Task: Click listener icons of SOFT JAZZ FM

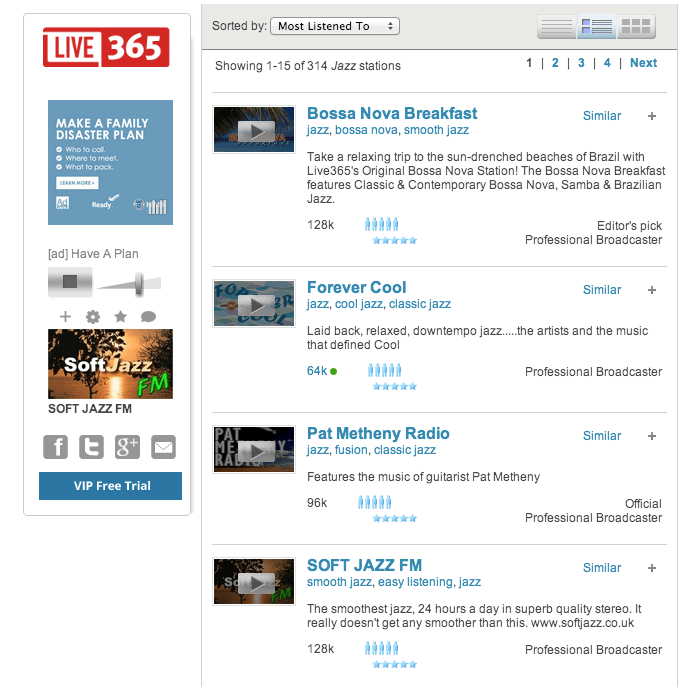Action: click(382, 648)
